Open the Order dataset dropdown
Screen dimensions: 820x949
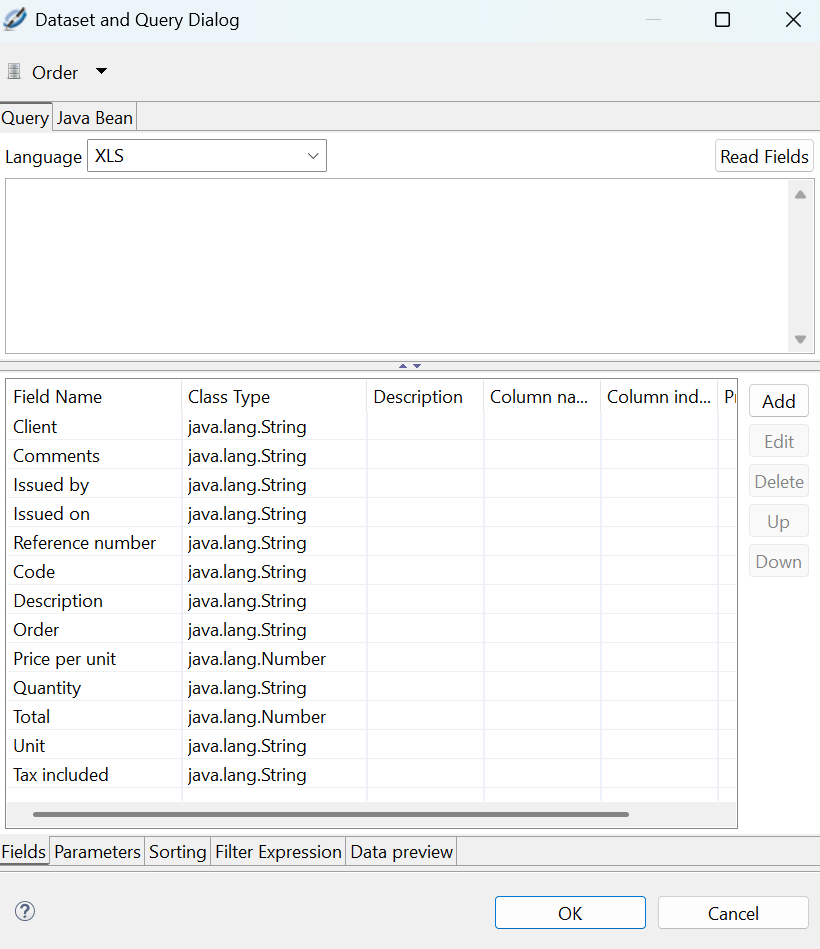100,71
